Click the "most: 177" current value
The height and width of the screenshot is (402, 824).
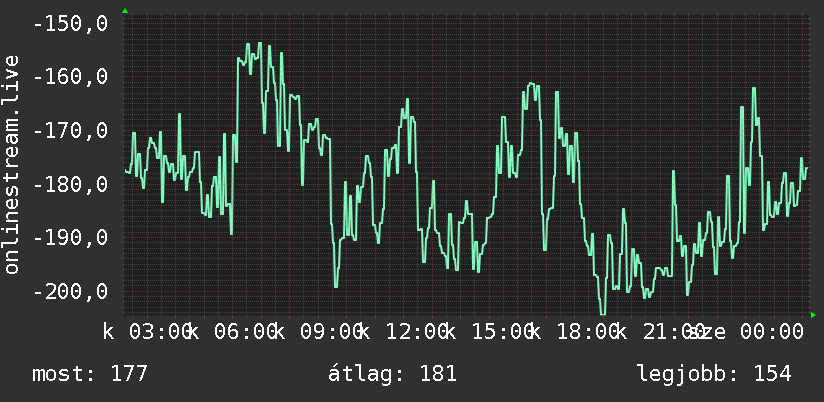[90, 374]
